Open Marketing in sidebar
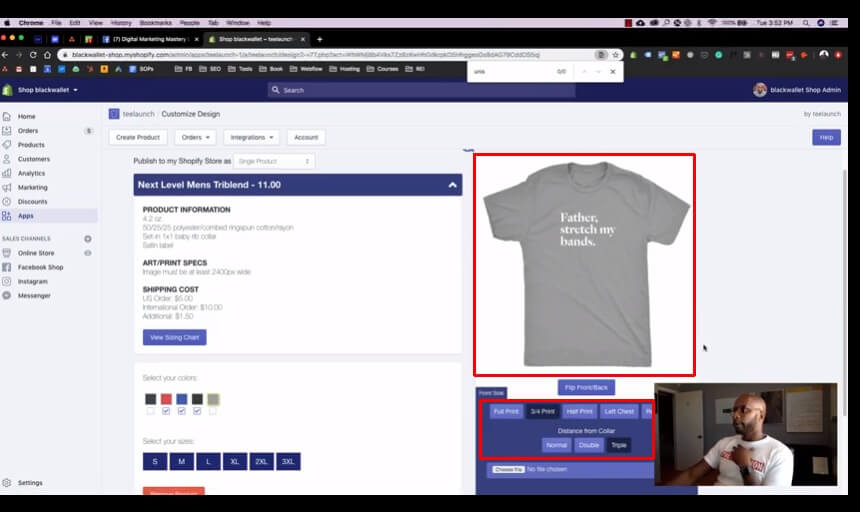 [x=32, y=187]
